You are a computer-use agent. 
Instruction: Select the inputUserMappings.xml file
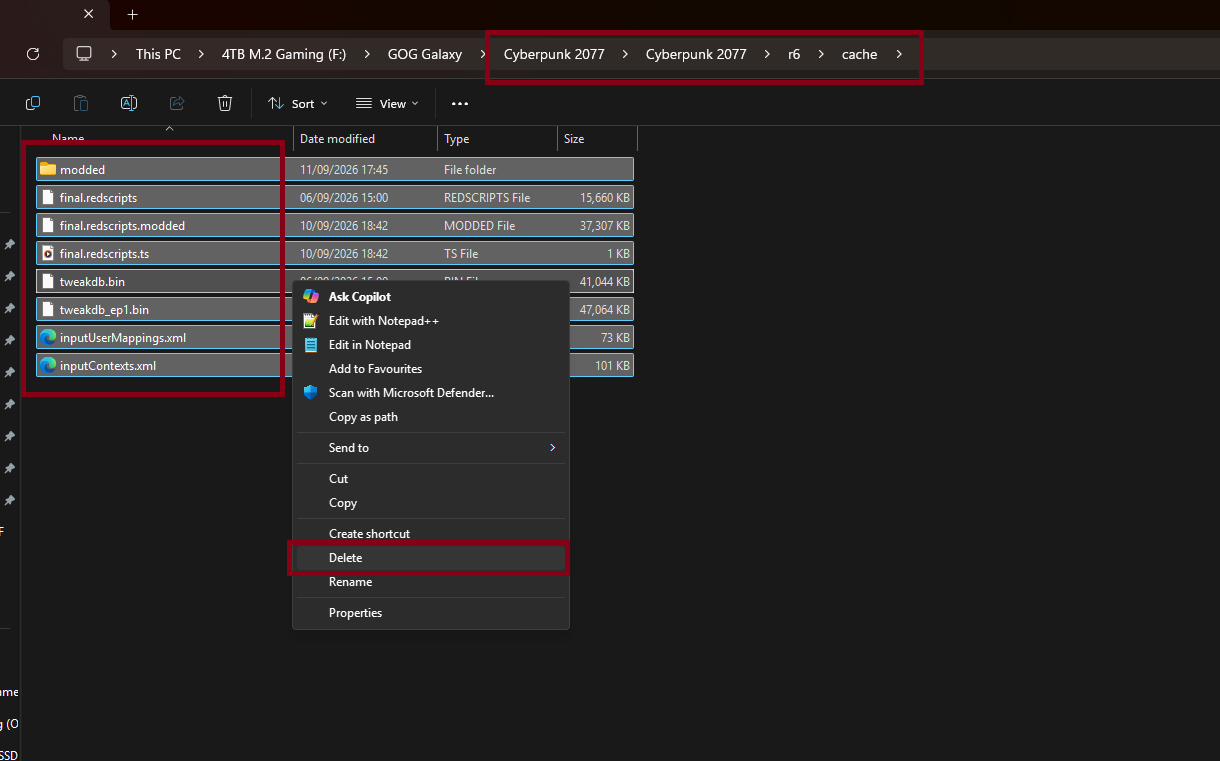pos(335,337)
